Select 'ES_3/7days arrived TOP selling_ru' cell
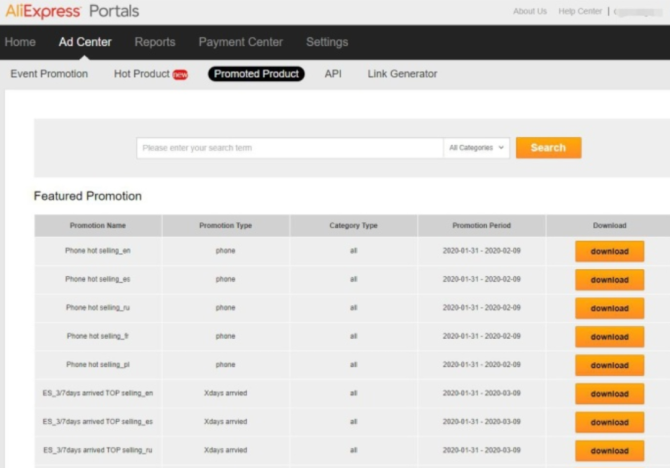Viewport: 670px width, 468px height. point(98,450)
